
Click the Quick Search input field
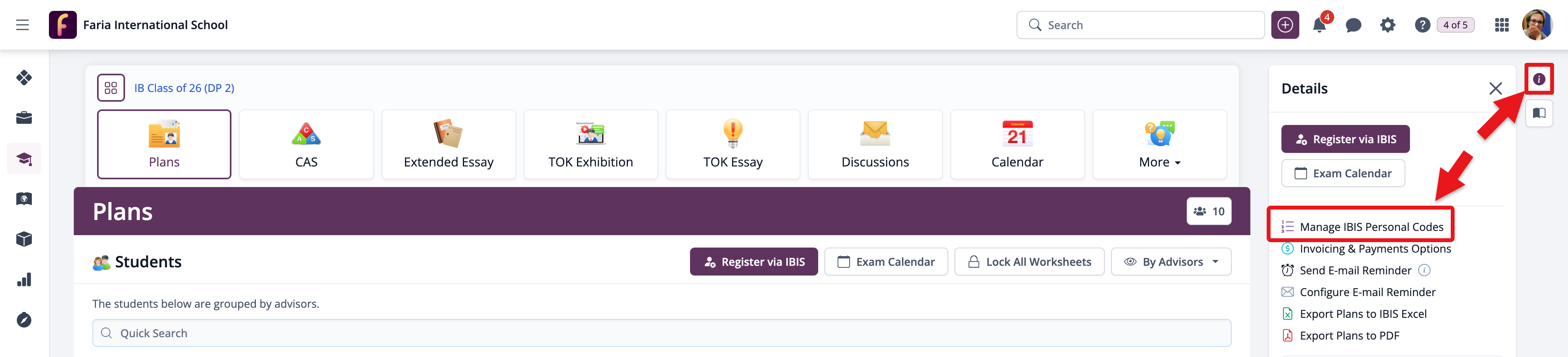662,333
